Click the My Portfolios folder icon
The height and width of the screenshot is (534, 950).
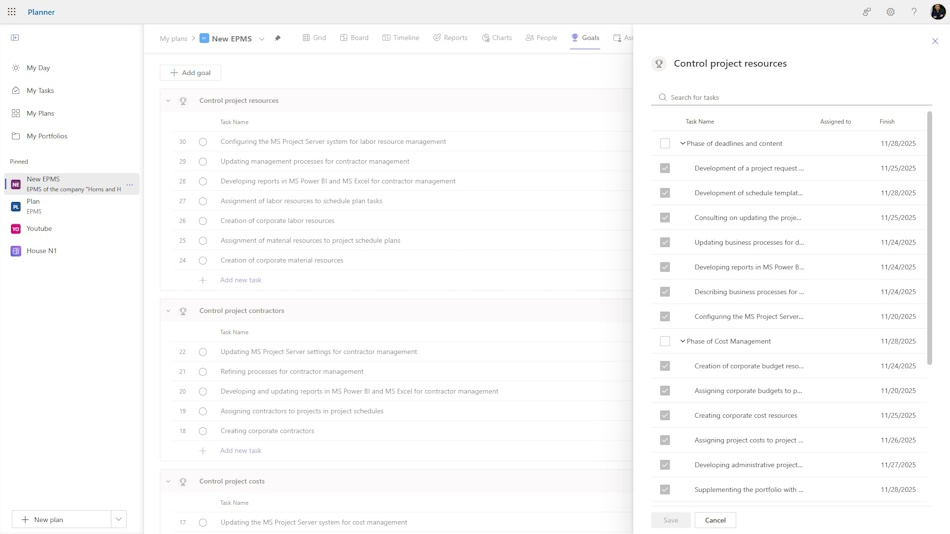(16, 136)
